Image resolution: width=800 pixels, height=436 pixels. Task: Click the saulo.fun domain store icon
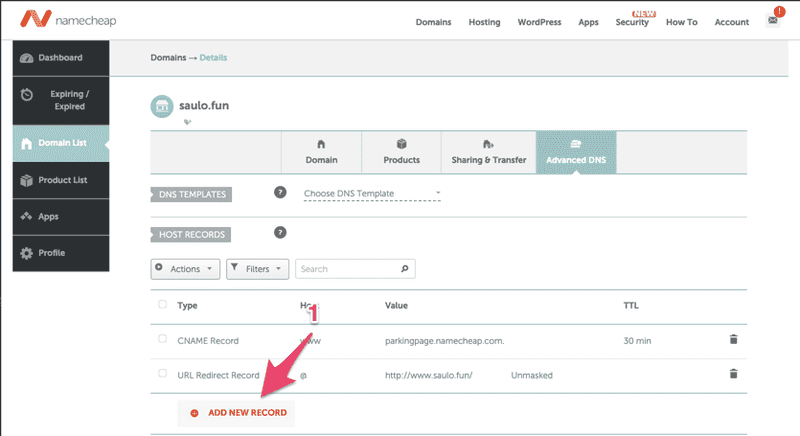[x=162, y=106]
